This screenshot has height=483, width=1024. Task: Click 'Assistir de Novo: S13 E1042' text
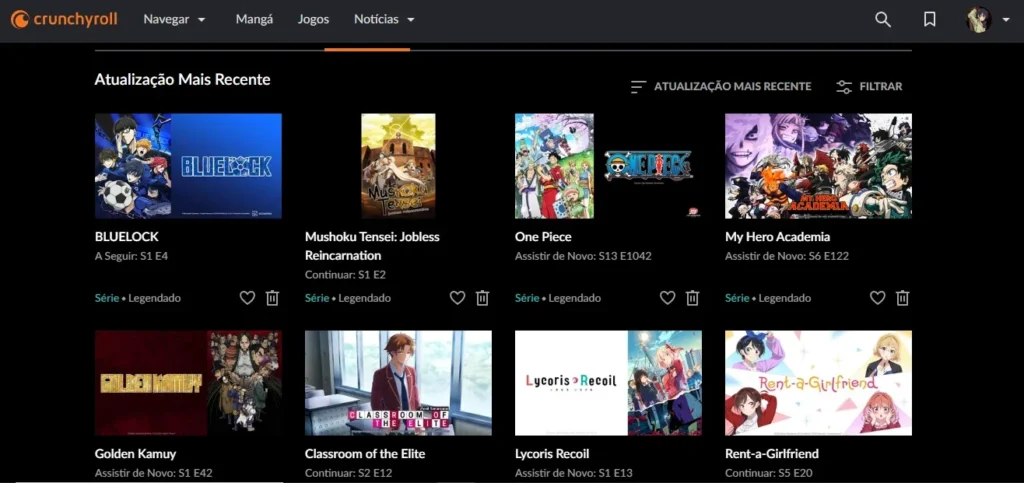coord(583,256)
